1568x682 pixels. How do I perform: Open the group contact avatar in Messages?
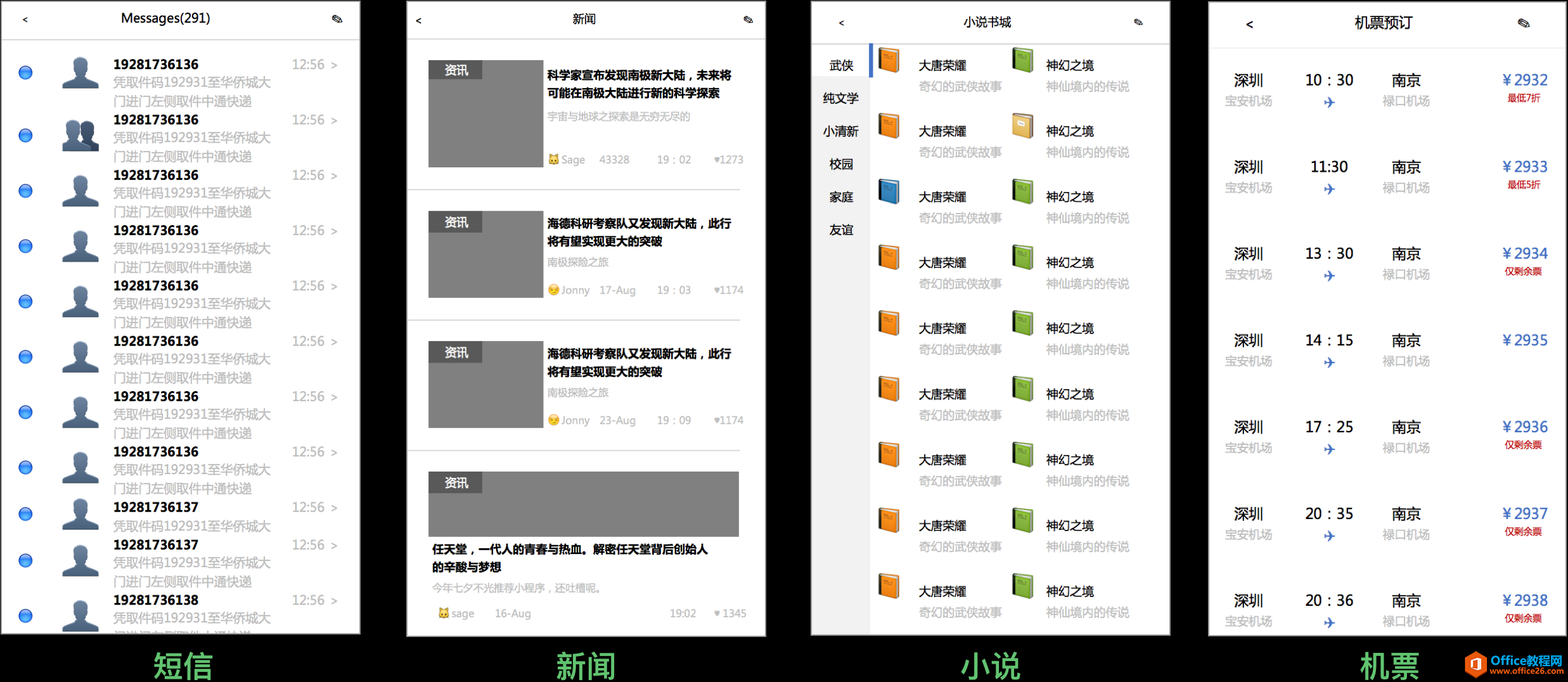pyautogui.click(x=80, y=135)
